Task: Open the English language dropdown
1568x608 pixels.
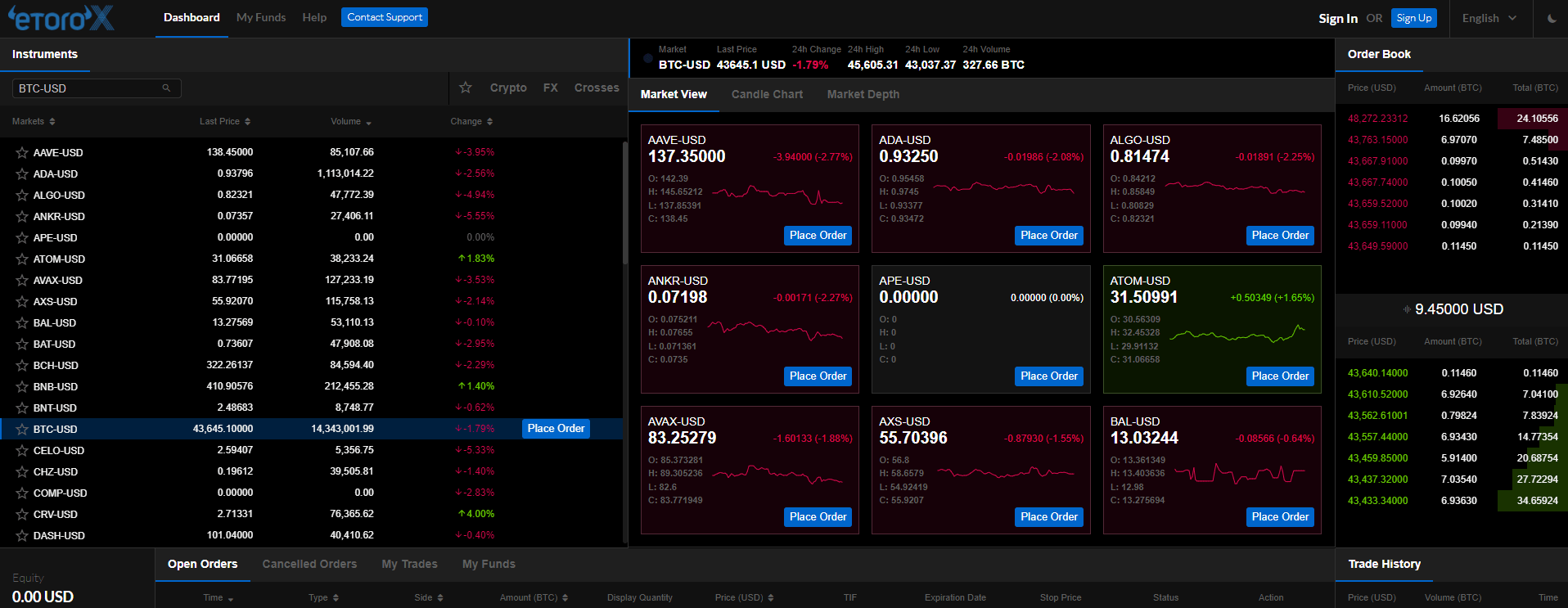Action: click(x=1489, y=18)
